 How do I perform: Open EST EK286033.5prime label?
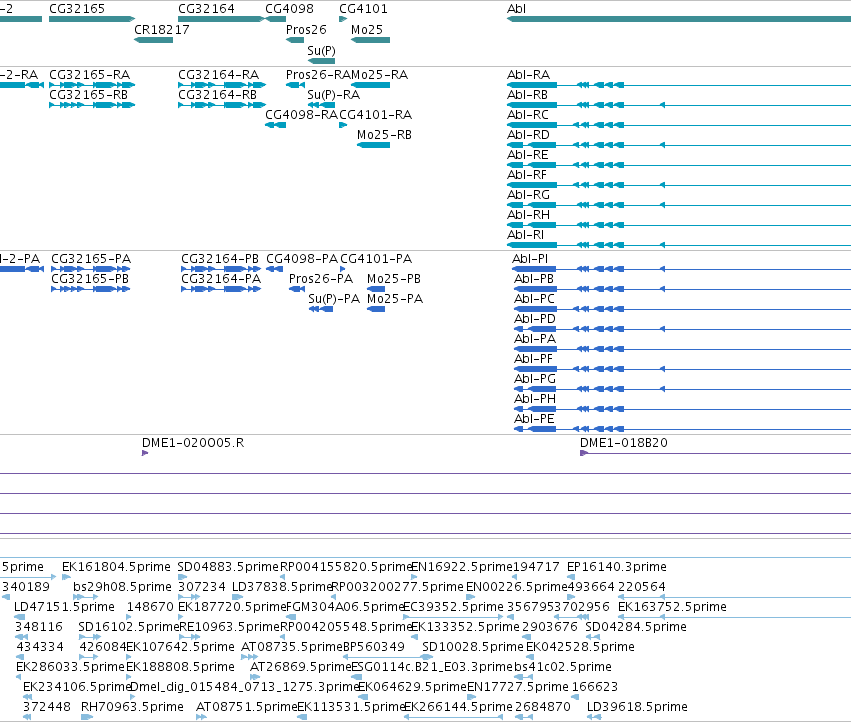click(x=71, y=667)
